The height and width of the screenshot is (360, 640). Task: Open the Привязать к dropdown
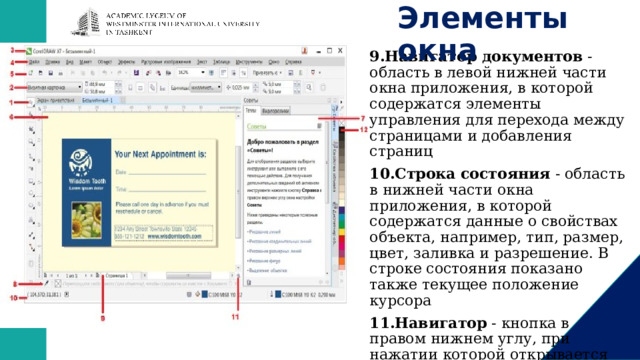pyautogui.click(x=267, y=73)
